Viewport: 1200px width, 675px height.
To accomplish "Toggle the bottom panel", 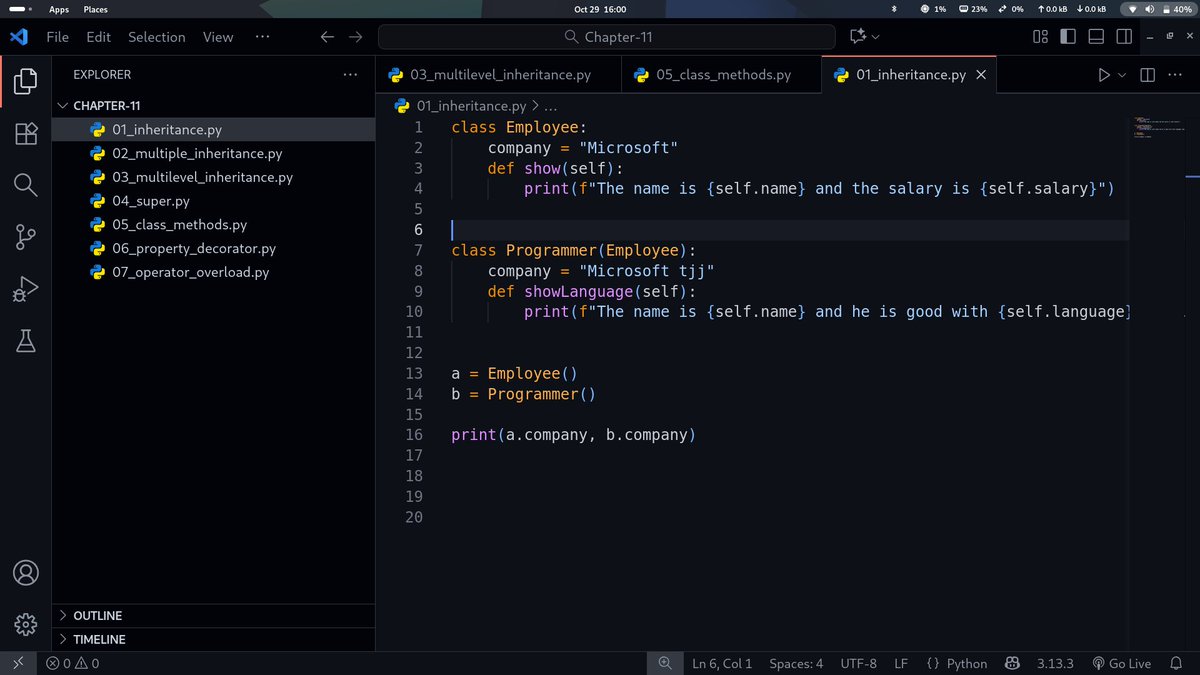I will point(1096,37).
